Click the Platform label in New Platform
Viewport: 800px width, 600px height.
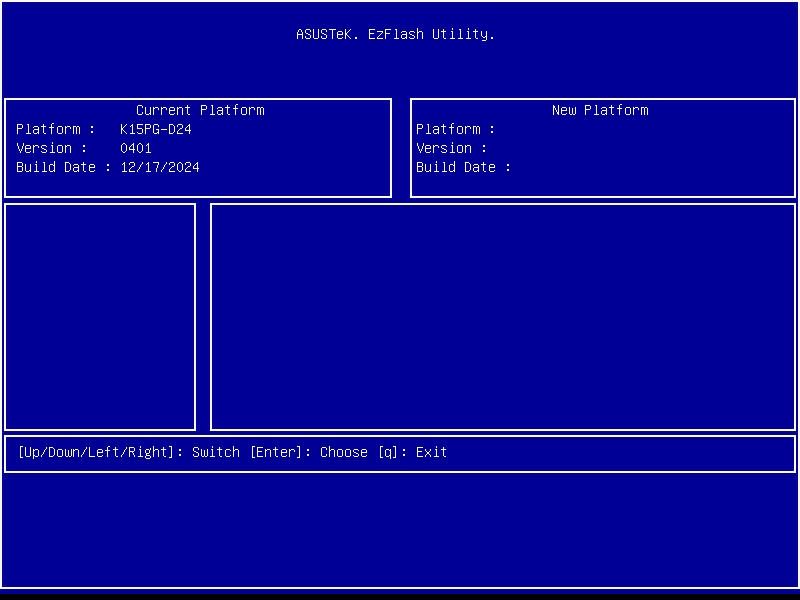455,129
